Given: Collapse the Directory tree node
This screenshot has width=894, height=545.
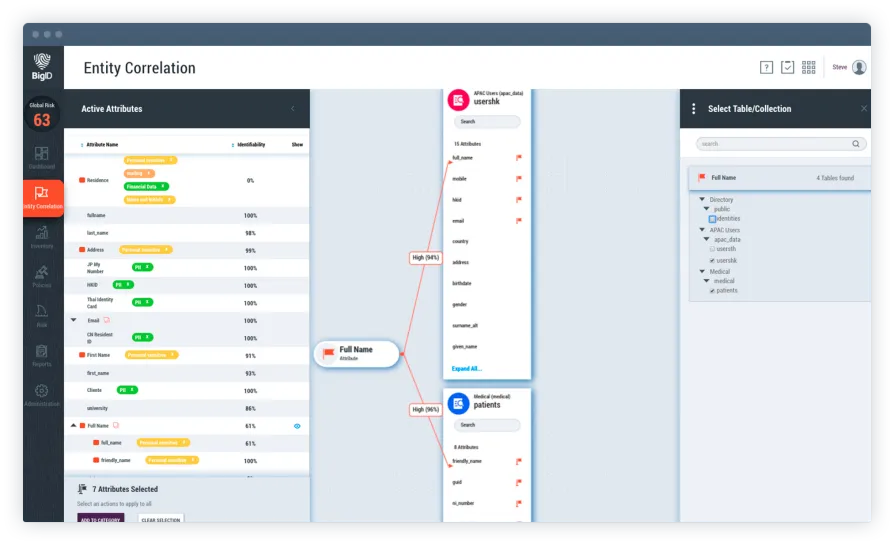Looking at the screenshot, I should (x=702, y=200).
